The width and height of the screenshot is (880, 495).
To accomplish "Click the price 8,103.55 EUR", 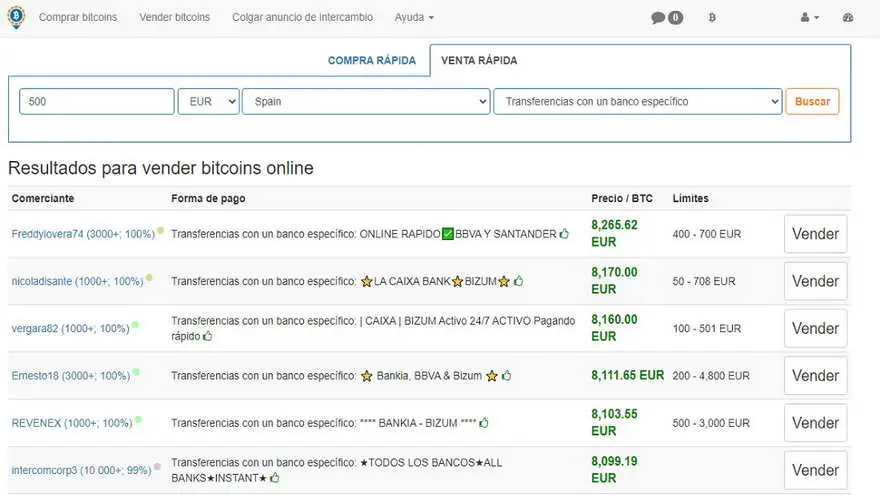I will (614, 422).
